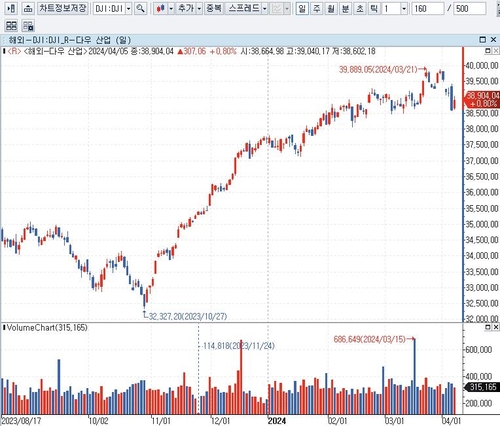Click the 160 bar count field
This screenshot has height=426, width=500.
tap(428, 8)
